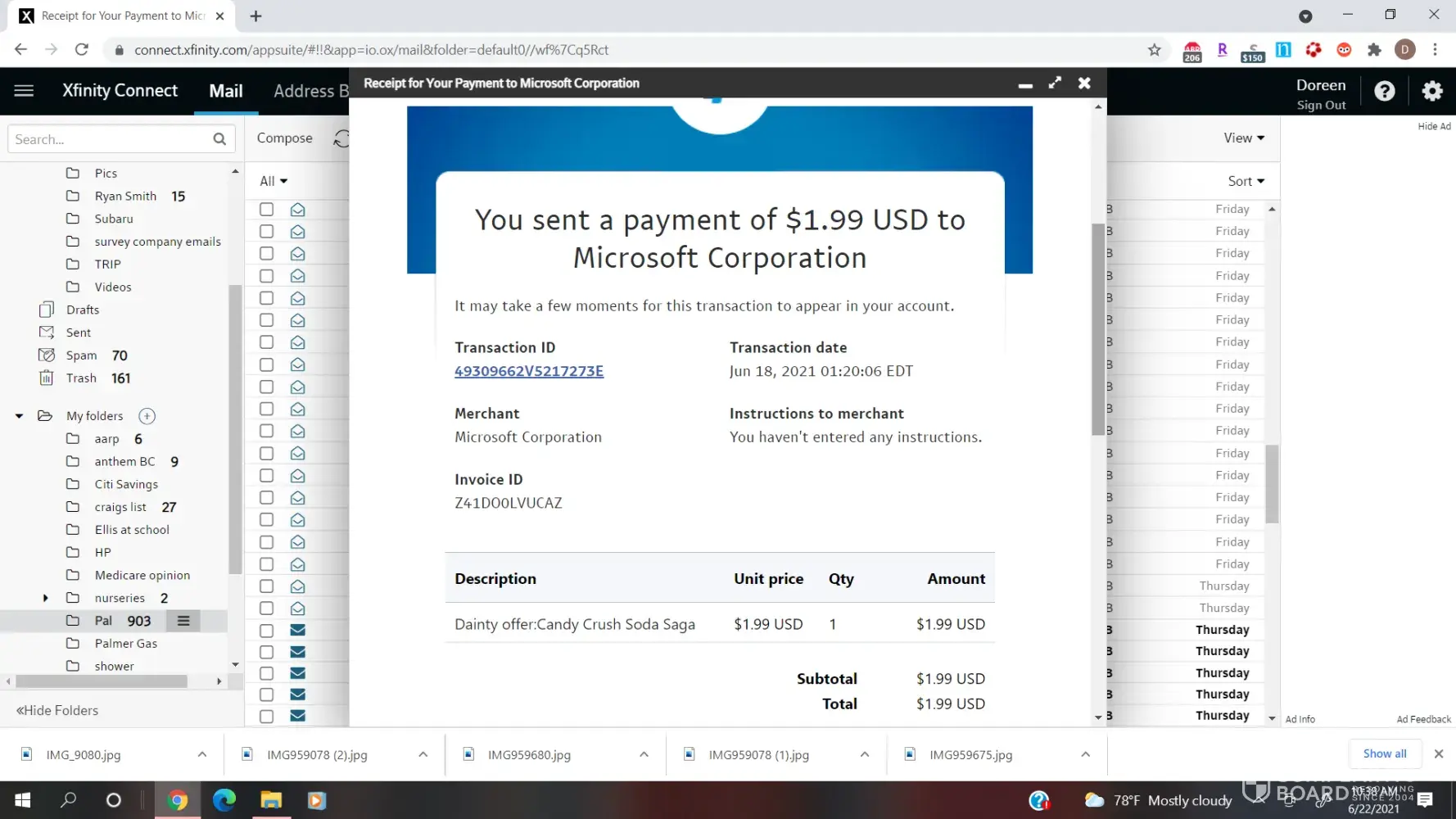Open the help question mark icon
Screen dimensions: 1456x819
click(x=1384, y=91)
